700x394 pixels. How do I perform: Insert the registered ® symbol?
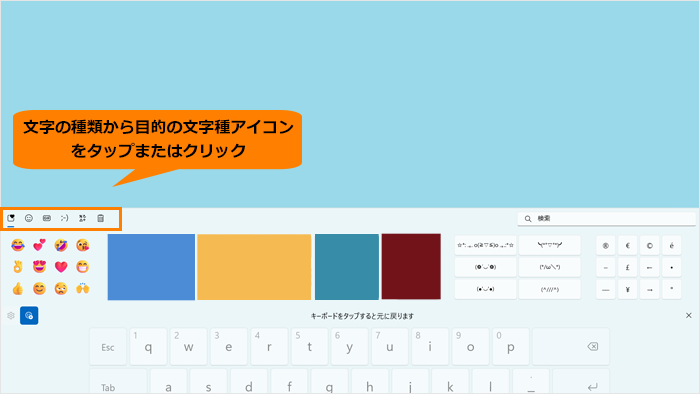pyautogui.click(x=605, y=245)
